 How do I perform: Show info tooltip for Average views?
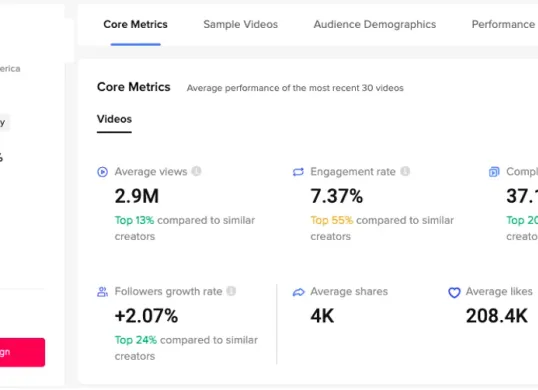pos(197,171)
